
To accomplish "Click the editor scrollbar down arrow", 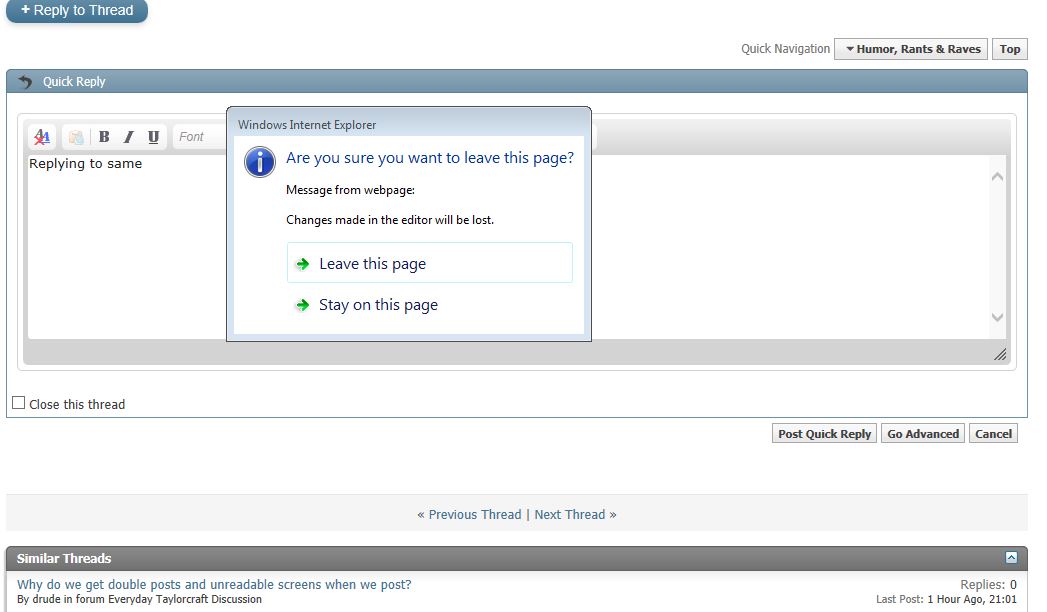I will click(997, 317).
